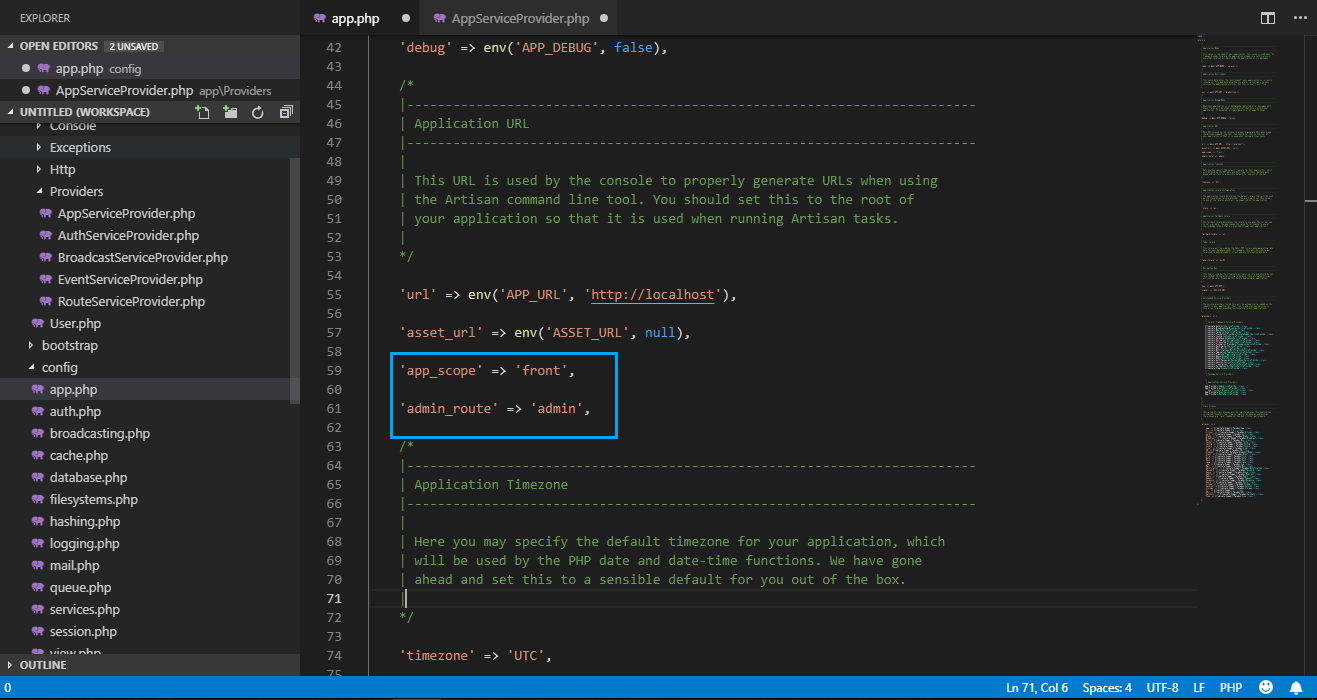1317x700 pixels.
Task: Switch to the AppServiceProvider.php editor tab
Action: pyautogui.click(x=521, y=19)
